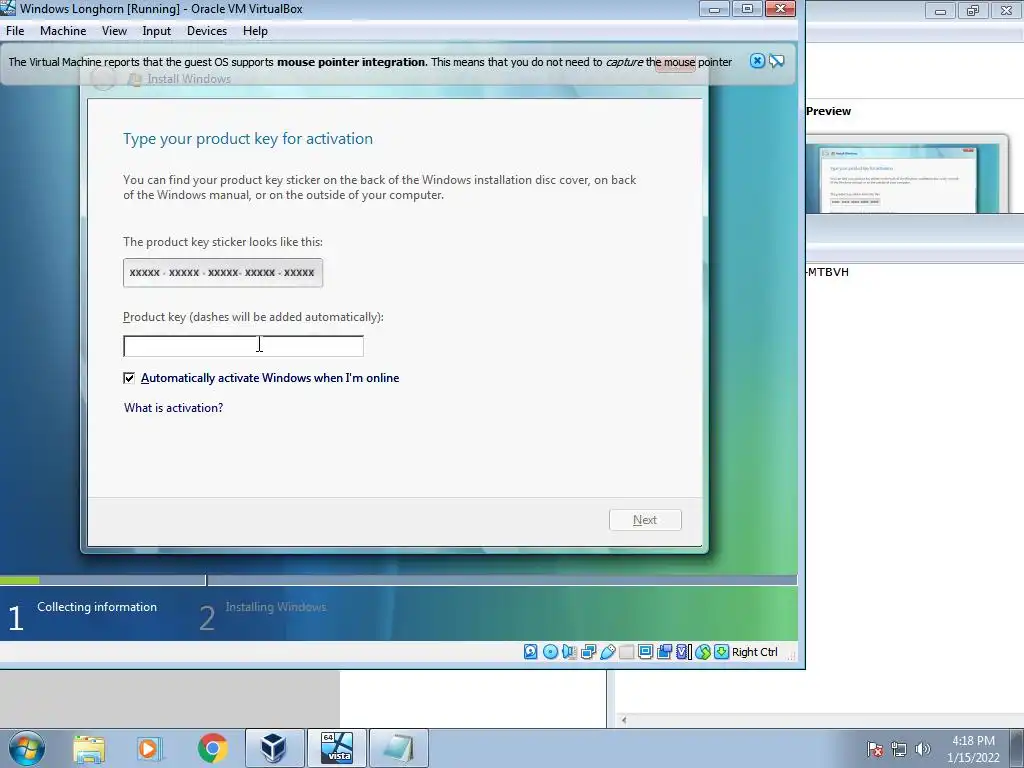Click the Install Windows back arrow button

point(103,78)
